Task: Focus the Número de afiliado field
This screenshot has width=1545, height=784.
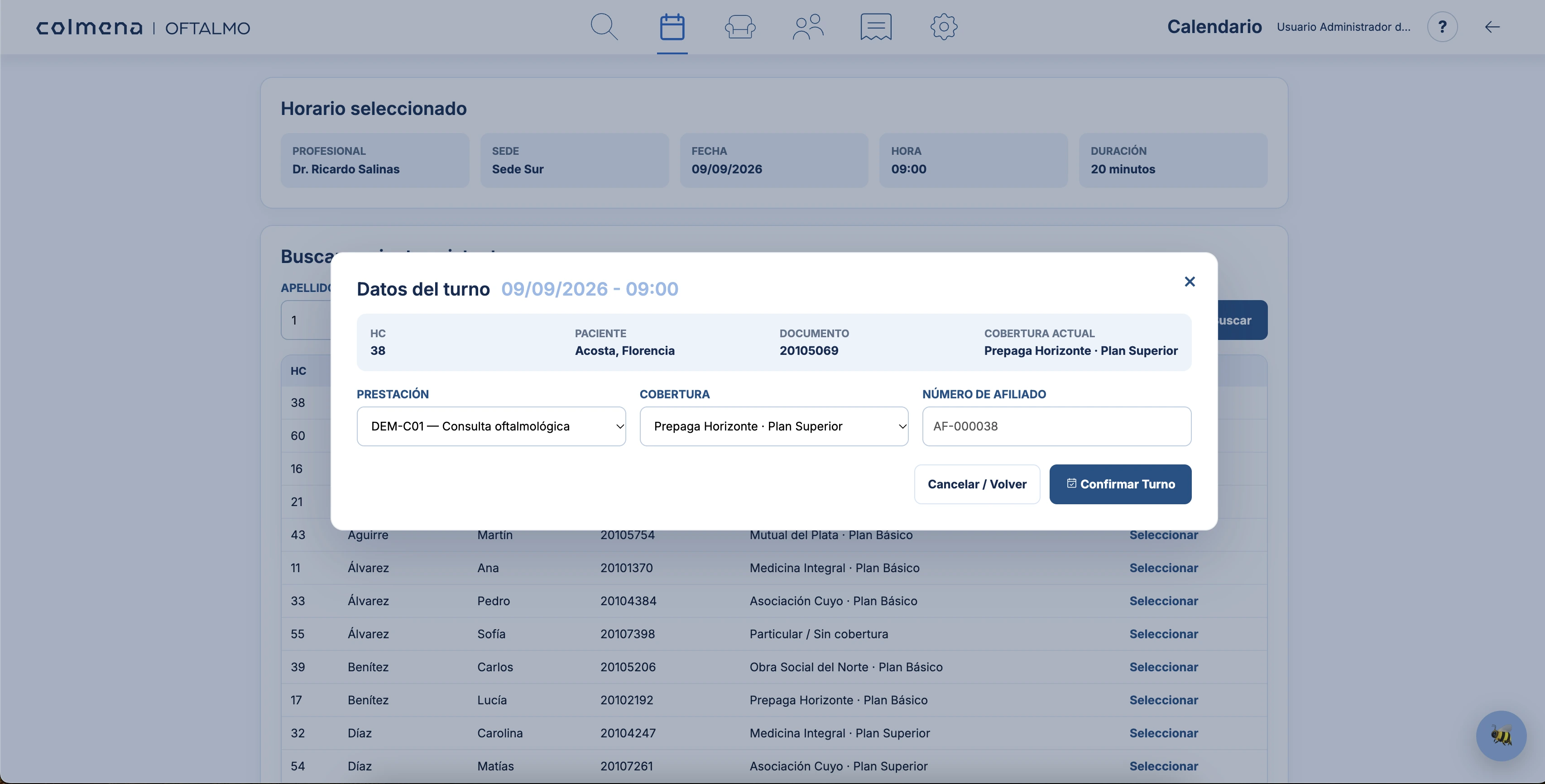Action: (1056, 426)
